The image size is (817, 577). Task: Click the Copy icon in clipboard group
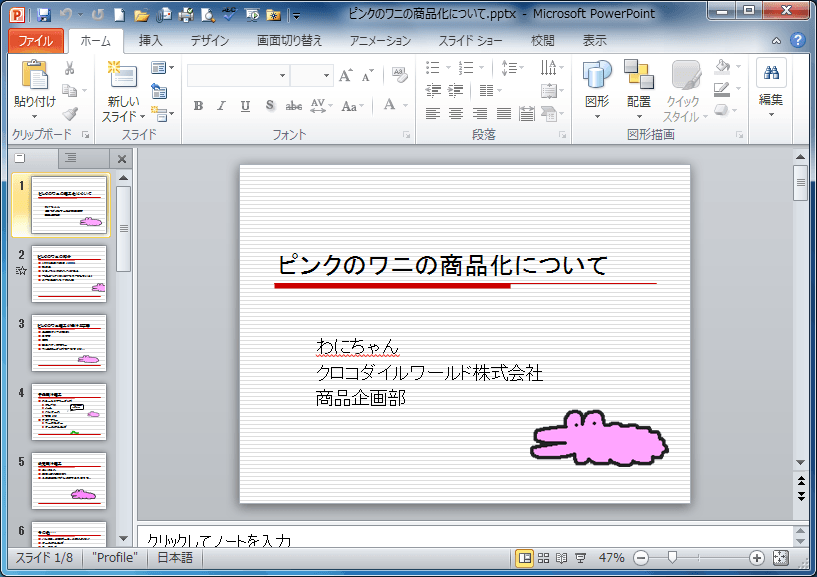click(69, 91)
